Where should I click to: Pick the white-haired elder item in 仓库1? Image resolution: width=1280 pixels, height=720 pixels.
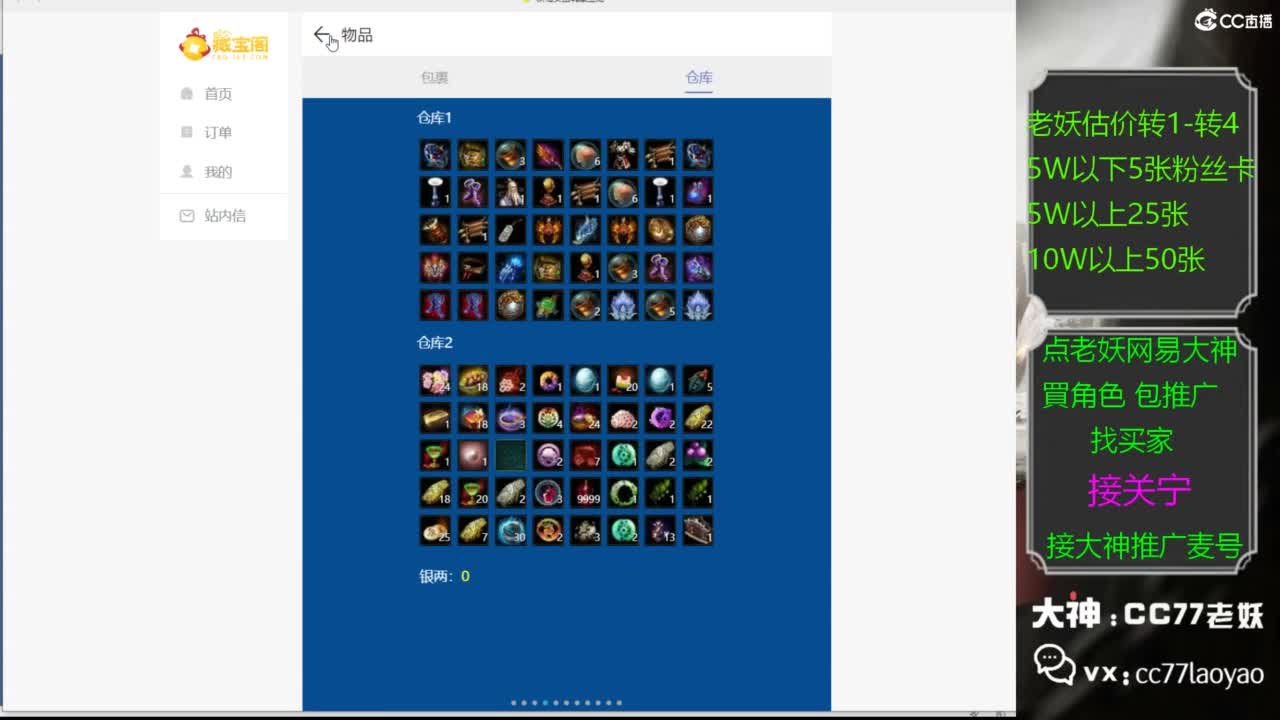click(x=510, y=192)
